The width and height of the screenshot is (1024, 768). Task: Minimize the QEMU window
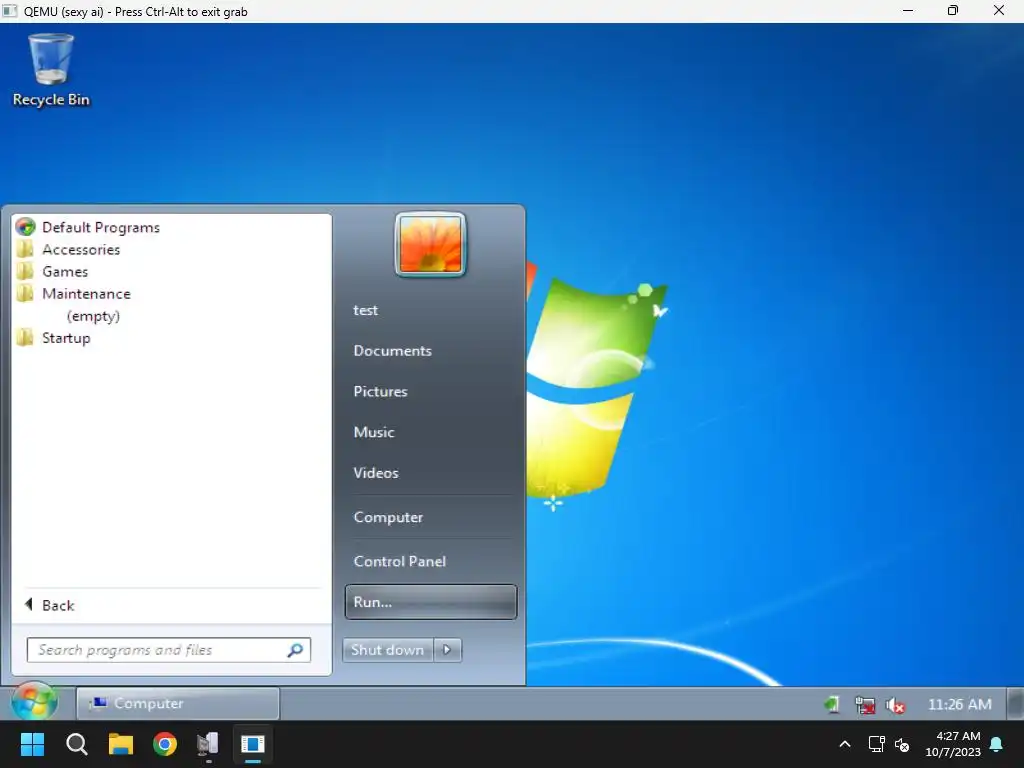(x=908, y=10)
